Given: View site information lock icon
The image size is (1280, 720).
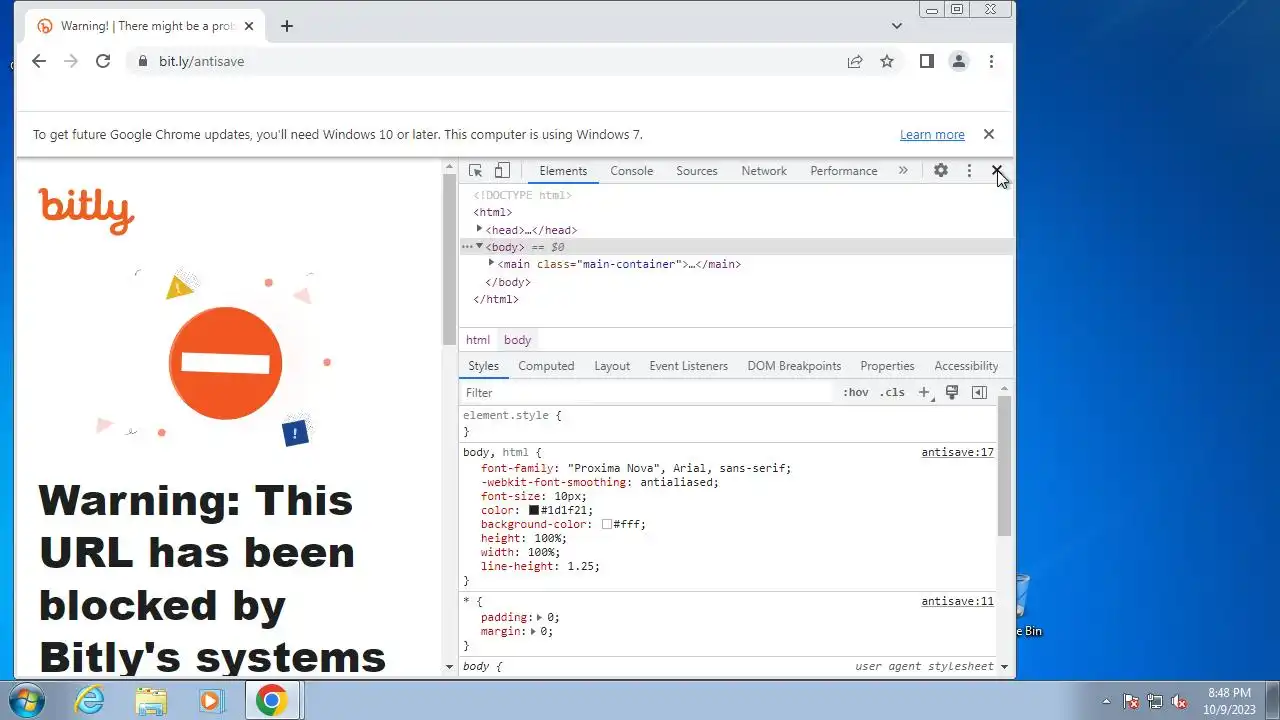Looking at the screenshot, I should [142, 61].
